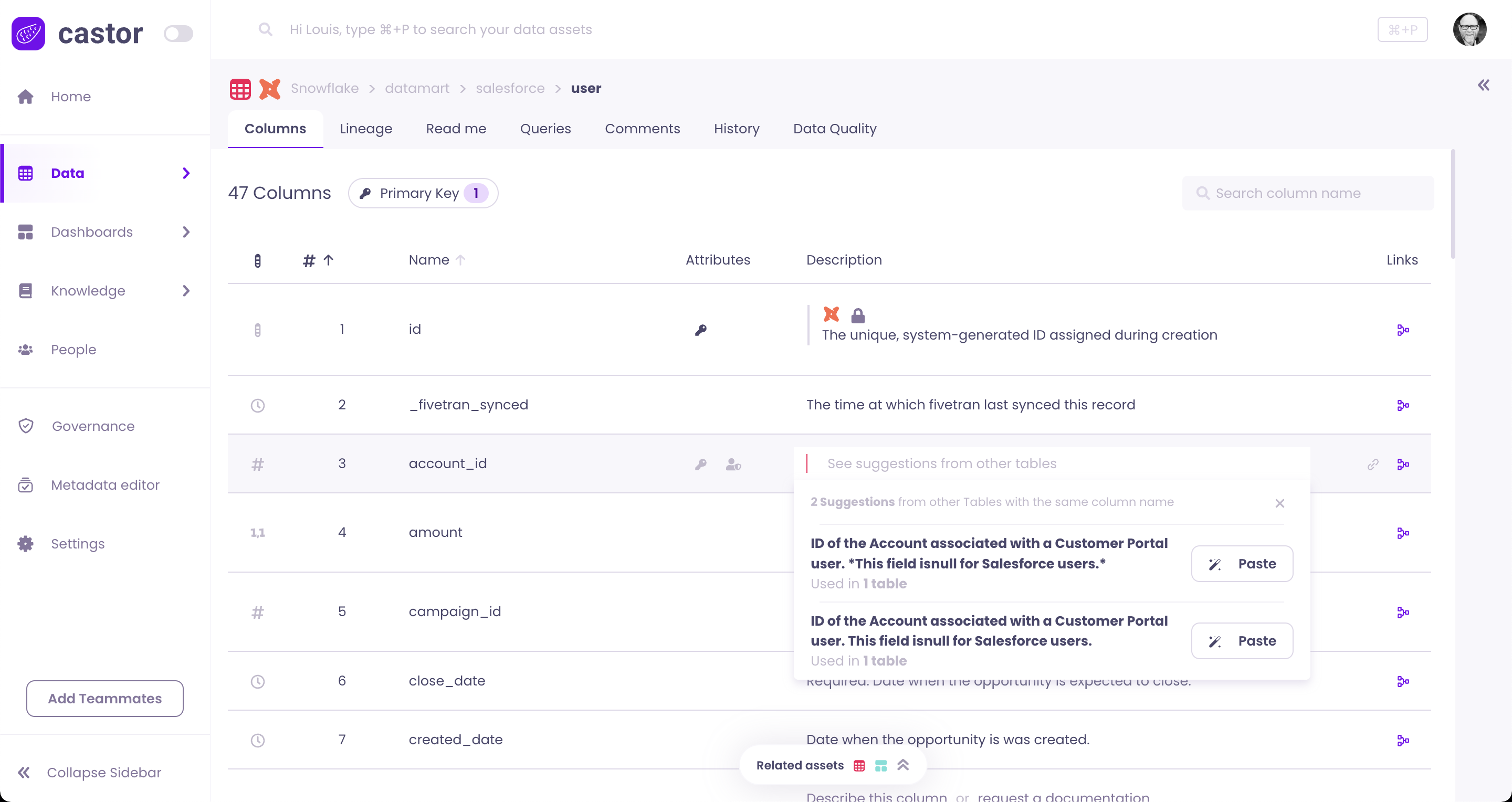Click the user profile avatar
Viewport: 1512px width, 802px height.
pos(1469,29)
